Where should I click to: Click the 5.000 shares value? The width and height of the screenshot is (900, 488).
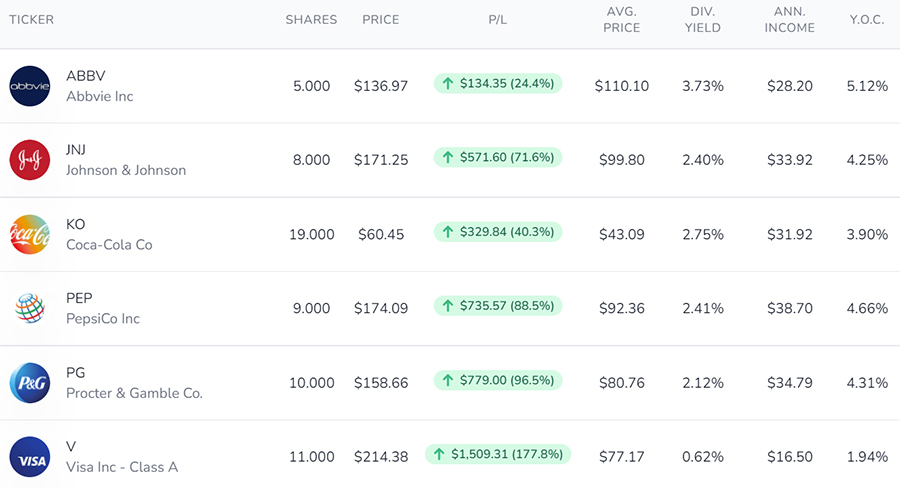tap(312, 86)
